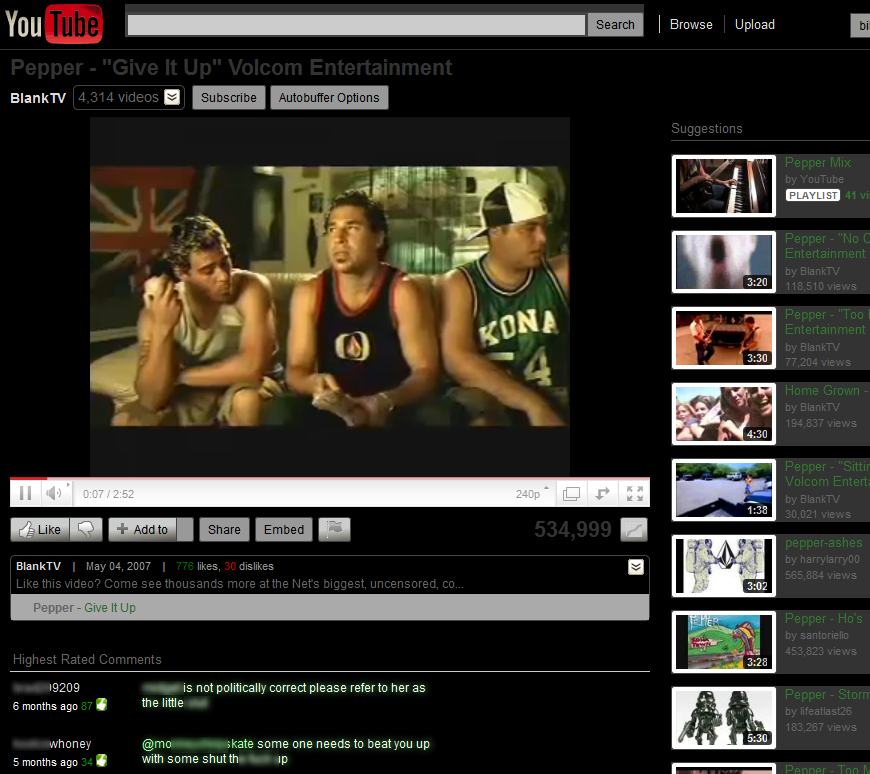Image resolution: width=870 pixels, height=774 pixels.
Task: Open the Pepper - Ho's title link
Action: [x=823, y=619]
